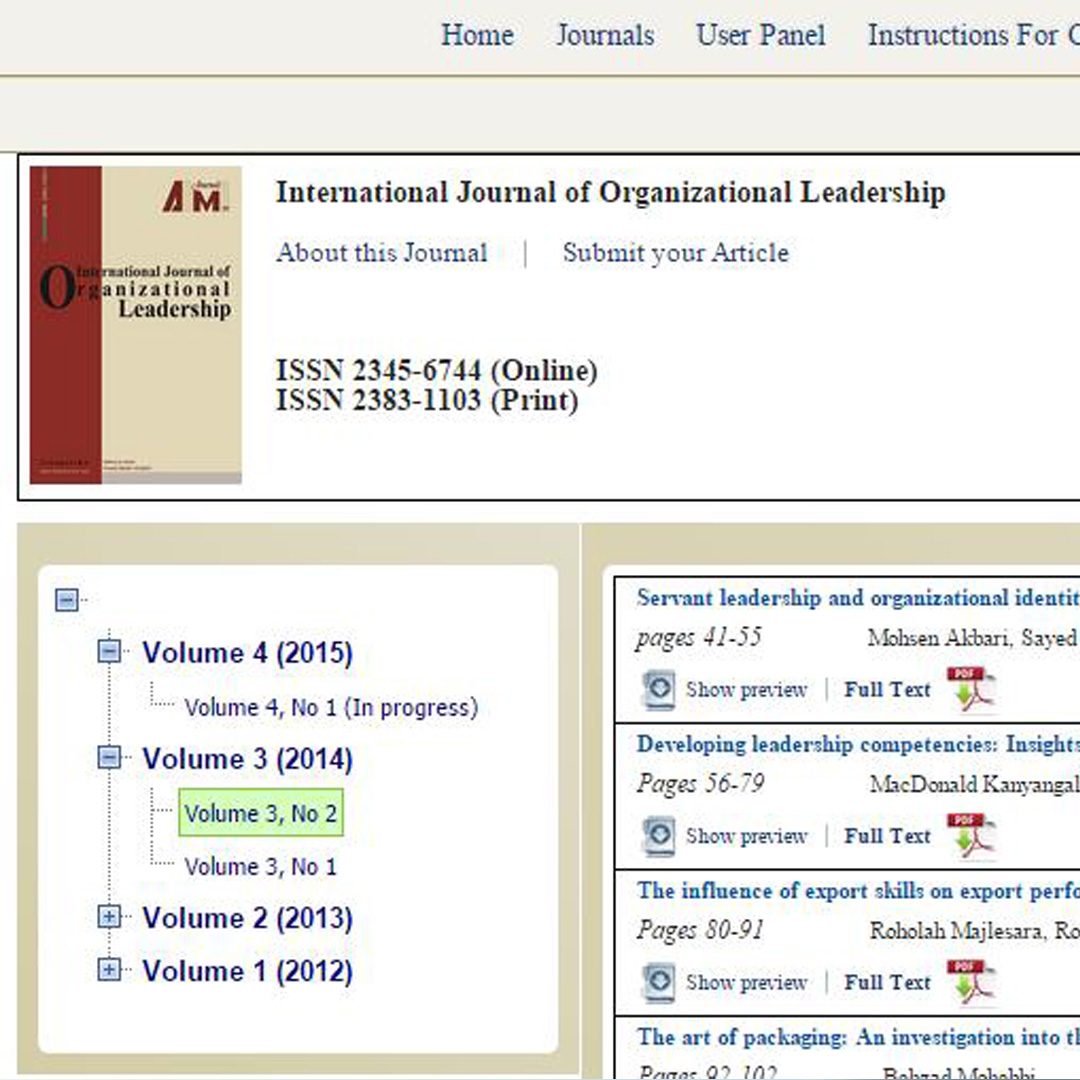
Task: Open the art of packaging article
Action: coord(858,1037)
